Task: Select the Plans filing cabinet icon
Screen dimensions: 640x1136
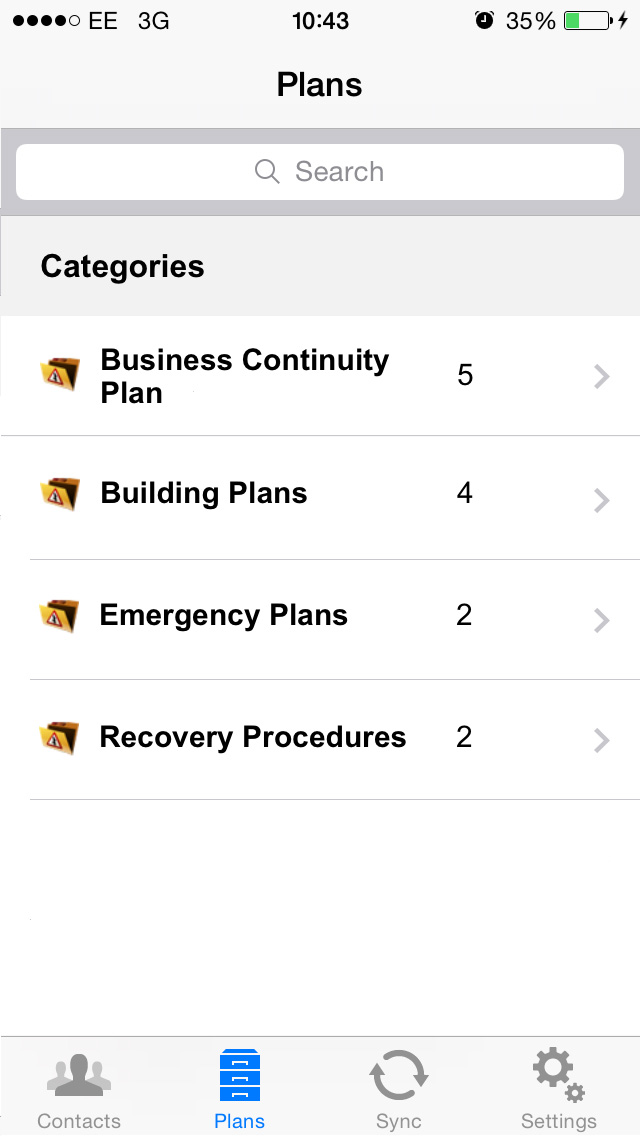Action: (x=239, y=1075)
